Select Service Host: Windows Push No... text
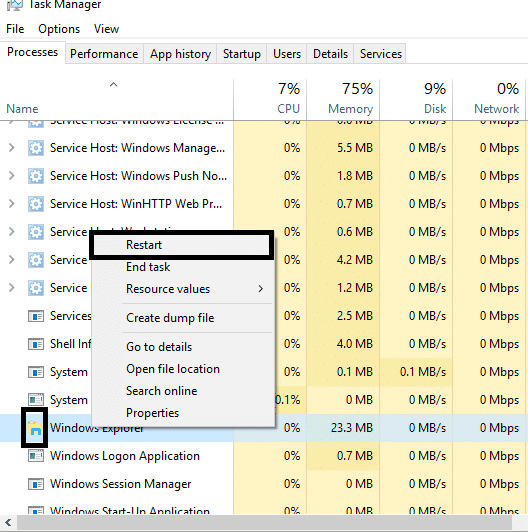Viewport: 528px width, 532px height. pos(138,176)
